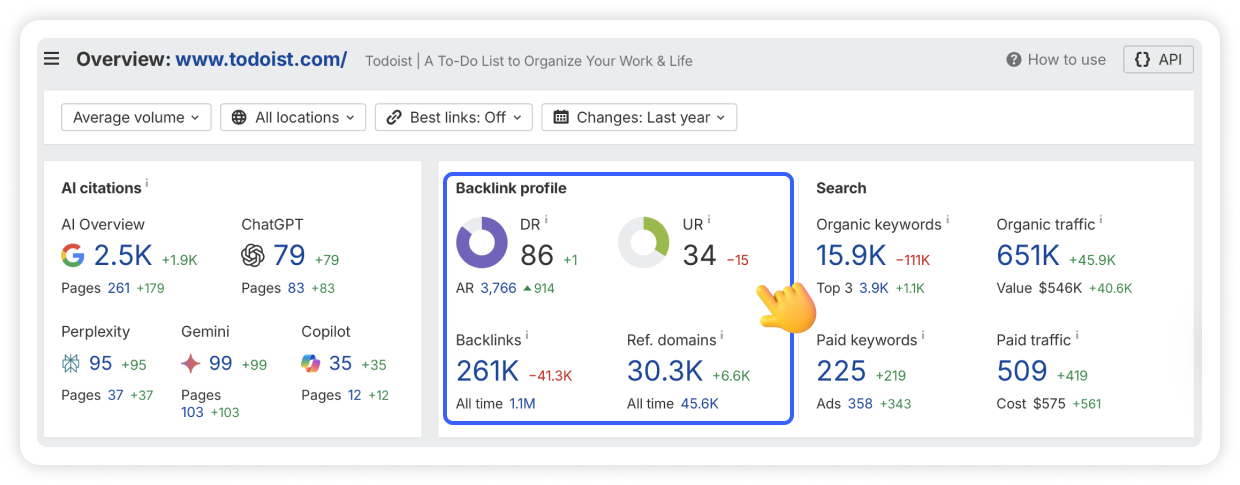The image size is (1240, 485).
Task: Click the 30.3K Ref. domains value
Action: coord(665,371)
